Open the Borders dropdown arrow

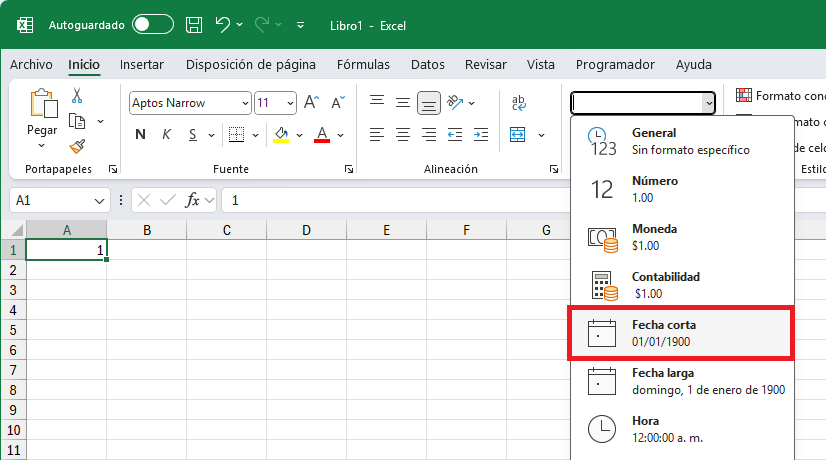point(255,135)
